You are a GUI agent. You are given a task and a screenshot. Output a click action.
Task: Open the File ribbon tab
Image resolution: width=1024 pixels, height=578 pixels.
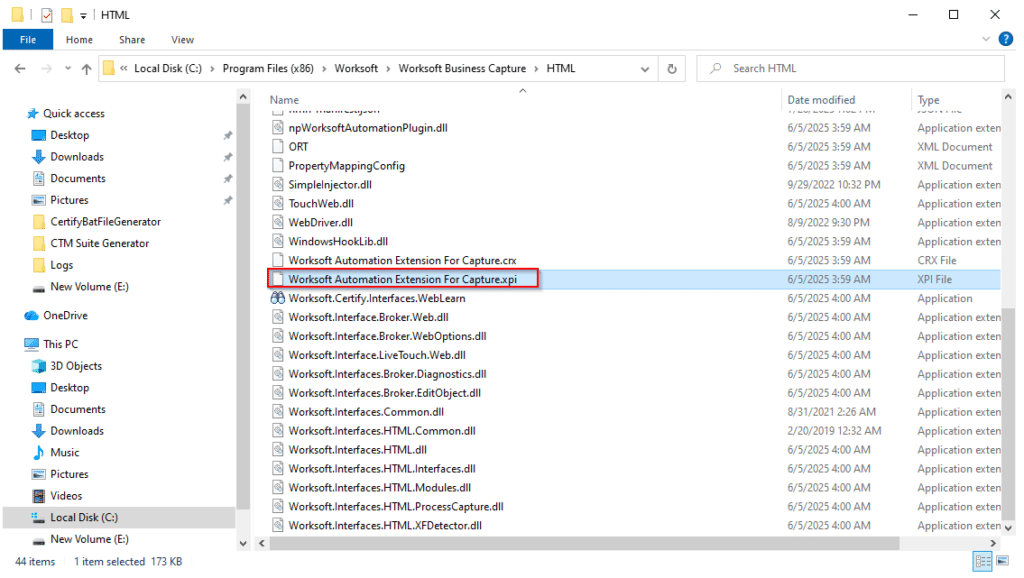(27, 40)
